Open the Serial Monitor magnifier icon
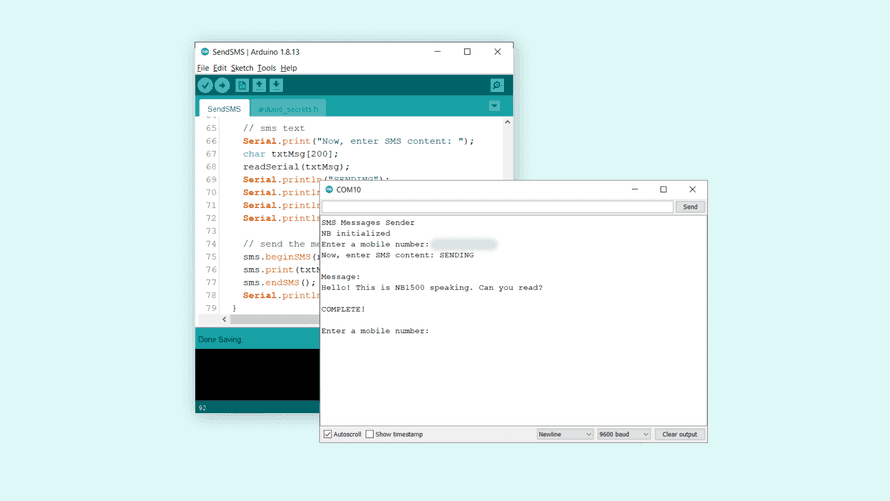This screenshot has width=890, height=501. pos(497,85)
